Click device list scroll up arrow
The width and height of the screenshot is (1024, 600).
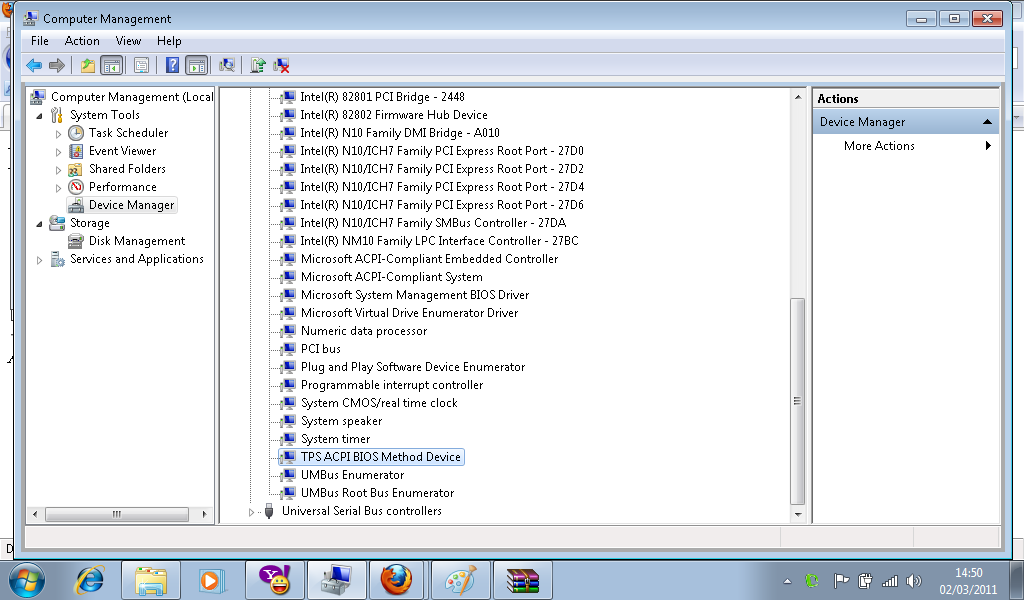click(797, 97)
